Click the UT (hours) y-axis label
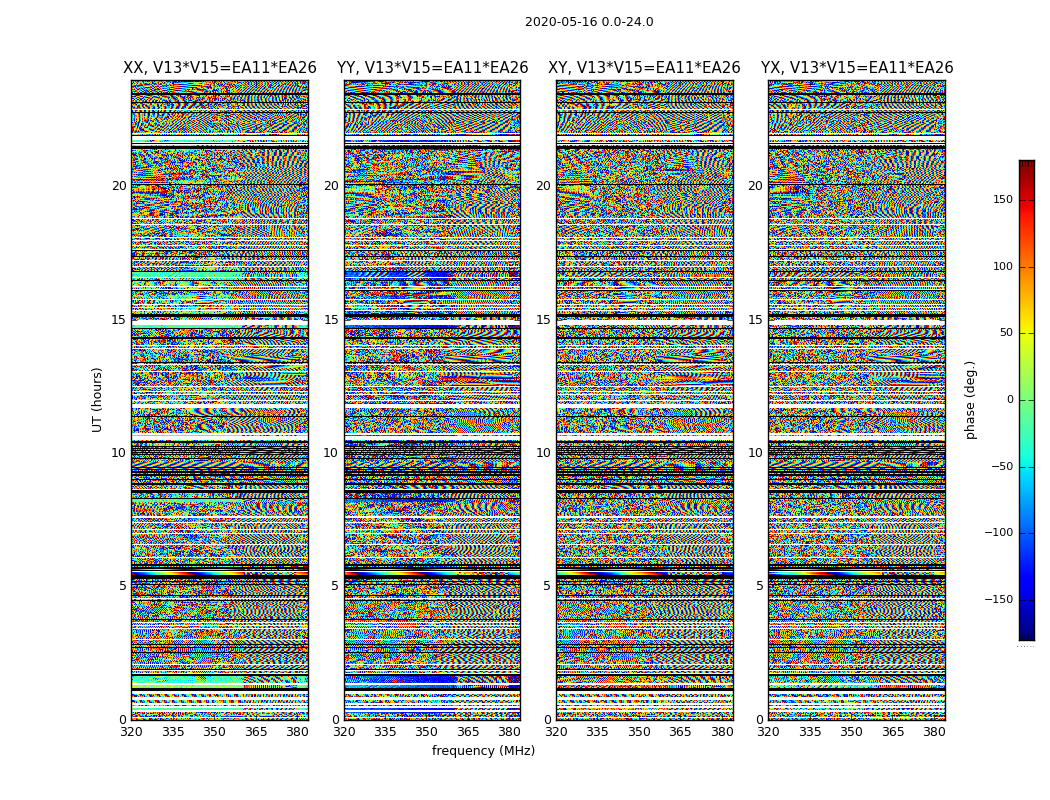The height and width of the screenshot is (800, 1050). [97, 400]
